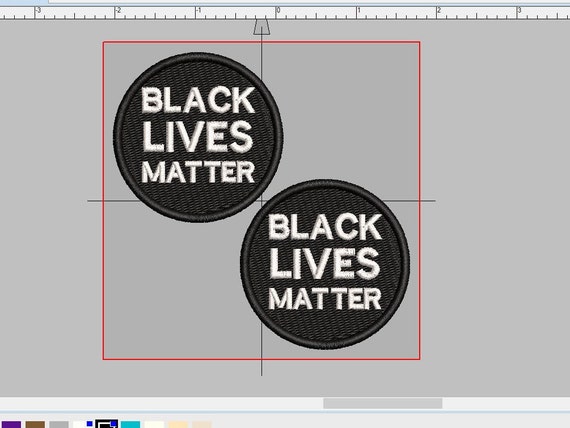Click the word BLACK in the lower patch
The width and height of the screenshot is (570, 428).
(x=325, y=226)
